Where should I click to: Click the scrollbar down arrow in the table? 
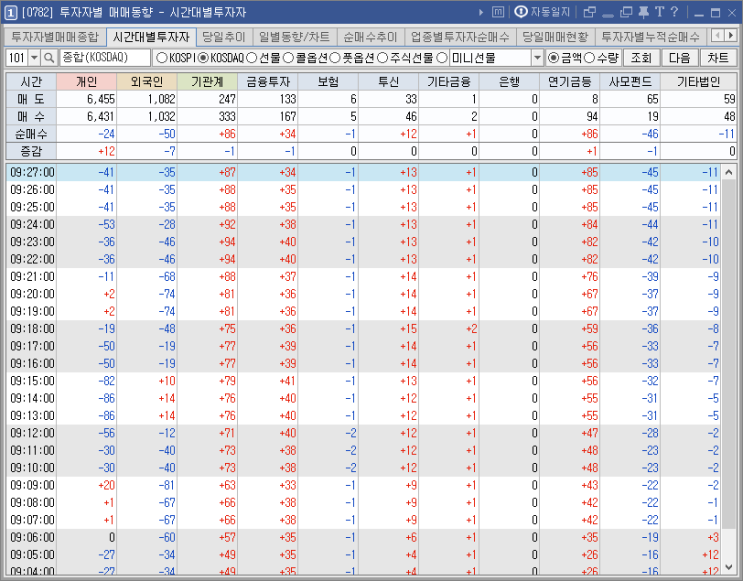pyautogui.click(x=729, y=567)
